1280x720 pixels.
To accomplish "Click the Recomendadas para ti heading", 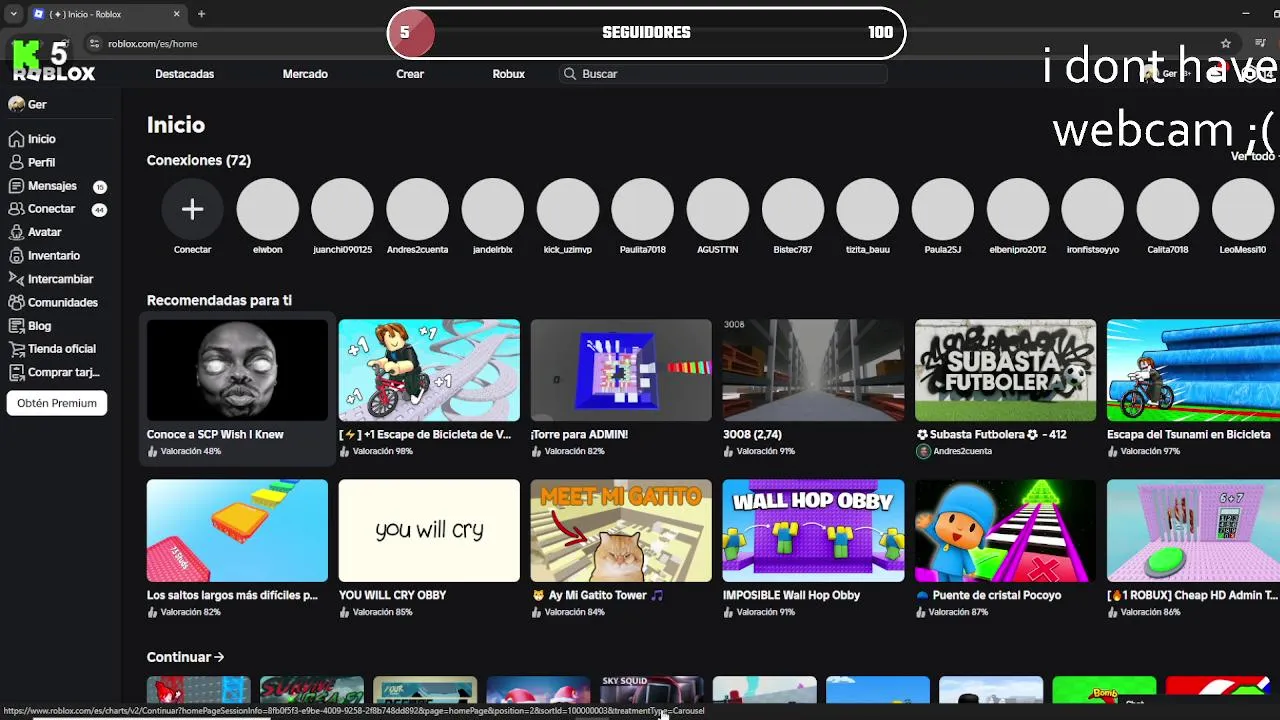I will 219,300.
